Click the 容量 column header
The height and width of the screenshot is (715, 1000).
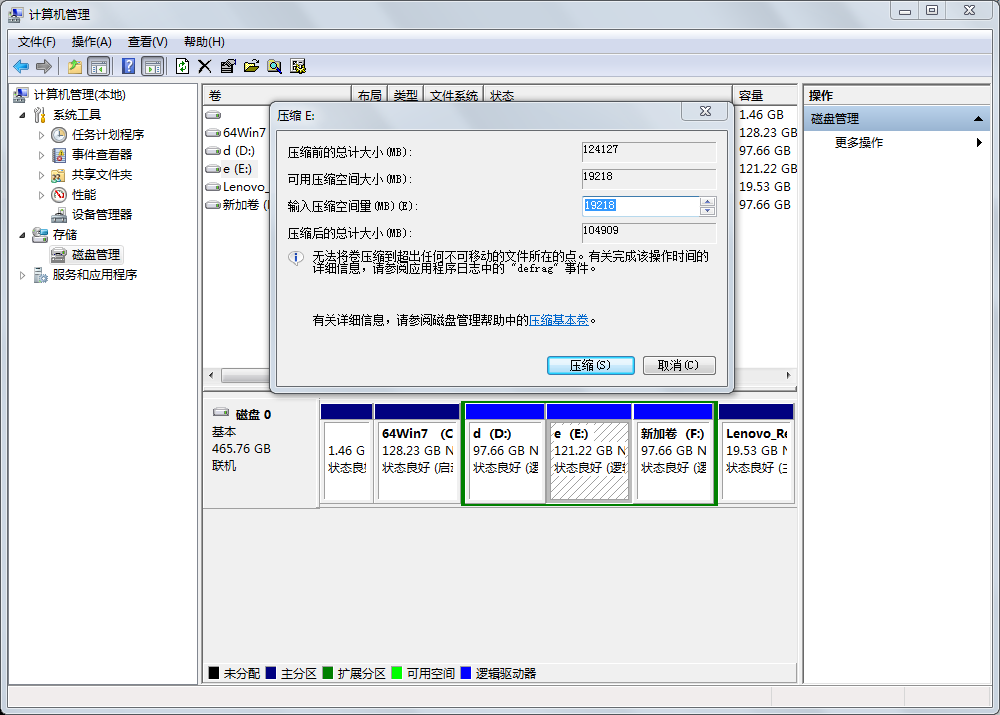pos(764,96)
